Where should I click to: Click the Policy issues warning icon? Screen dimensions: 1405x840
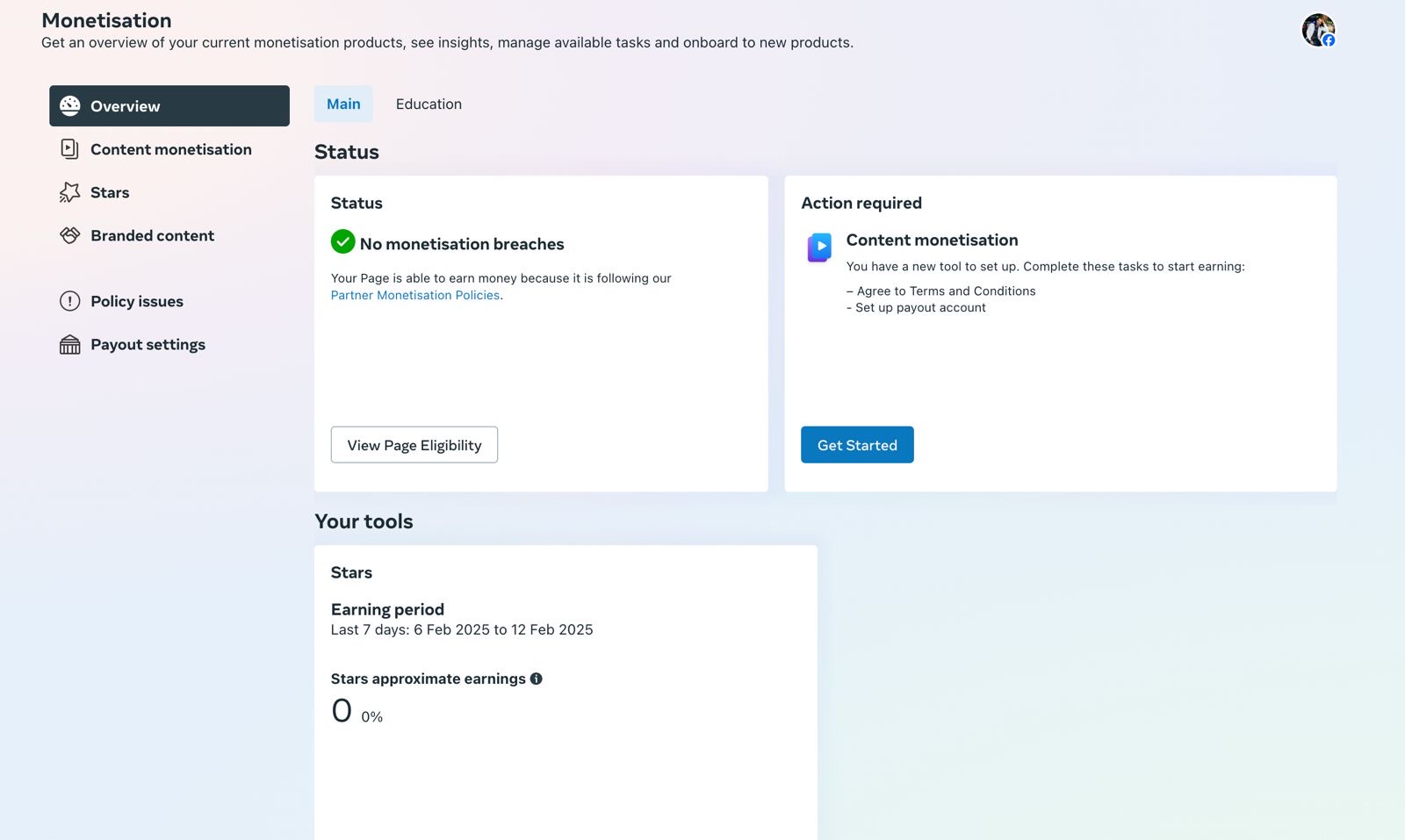69,301
